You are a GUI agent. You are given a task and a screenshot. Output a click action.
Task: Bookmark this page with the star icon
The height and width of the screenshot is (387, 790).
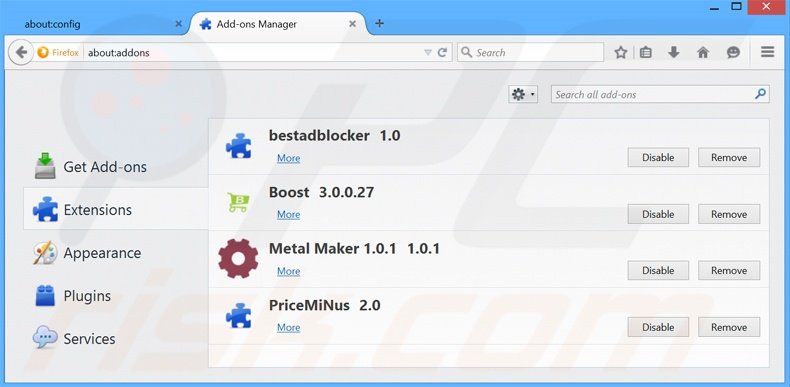click(x=621, y=52)
